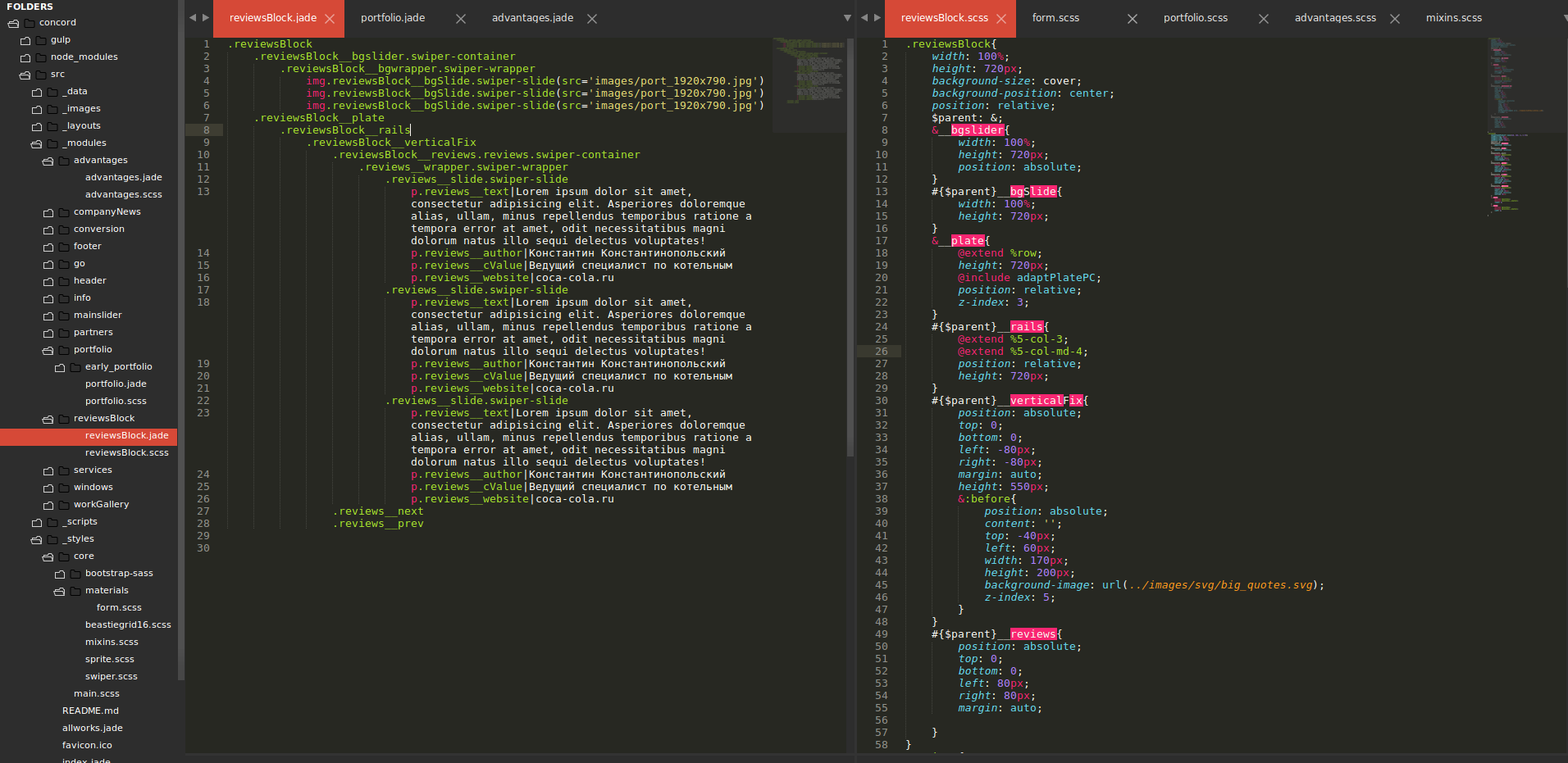Open main.scss in sidebar
This screenshot has height=763, width=1568.
point(96,693)
